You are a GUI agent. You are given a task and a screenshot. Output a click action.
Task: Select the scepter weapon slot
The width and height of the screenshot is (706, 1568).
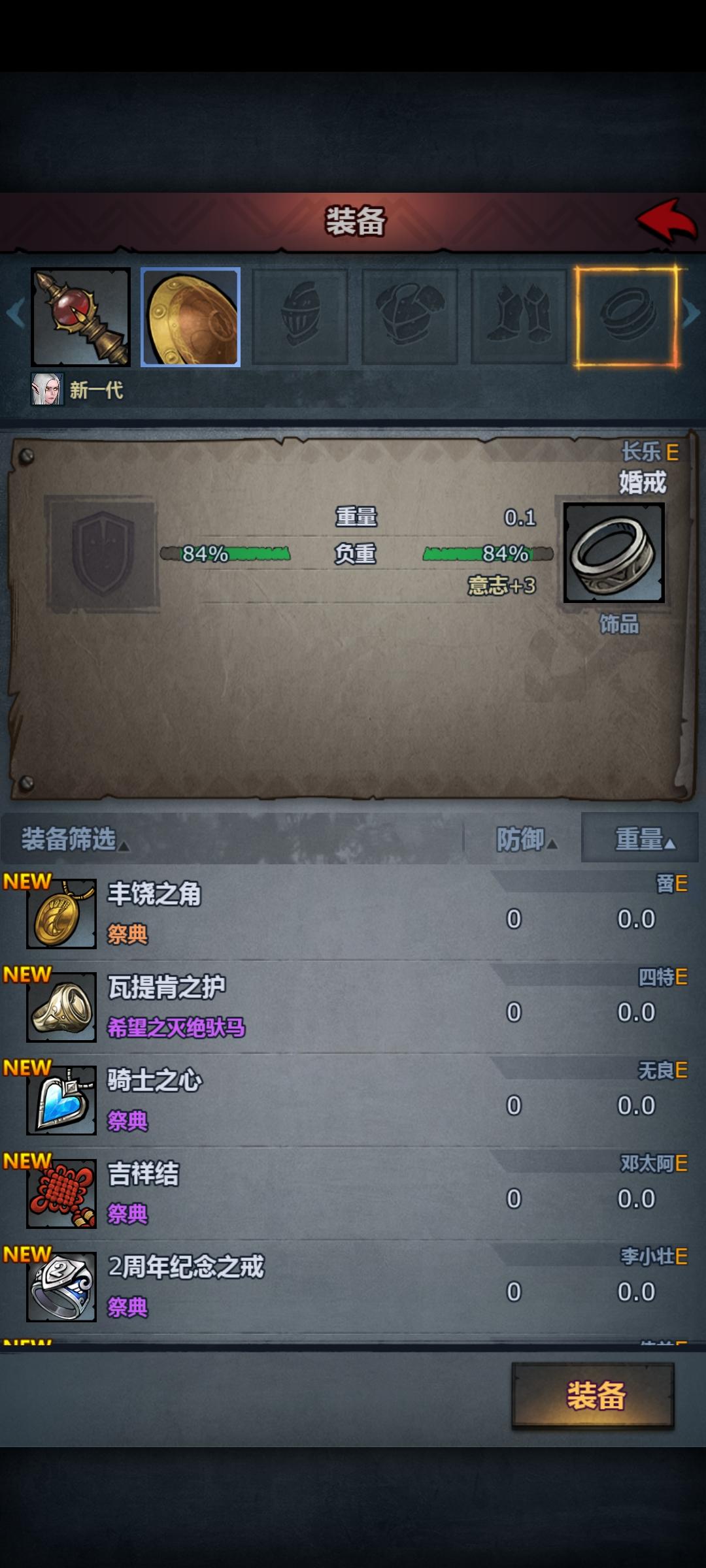click(x=80, y=317)
